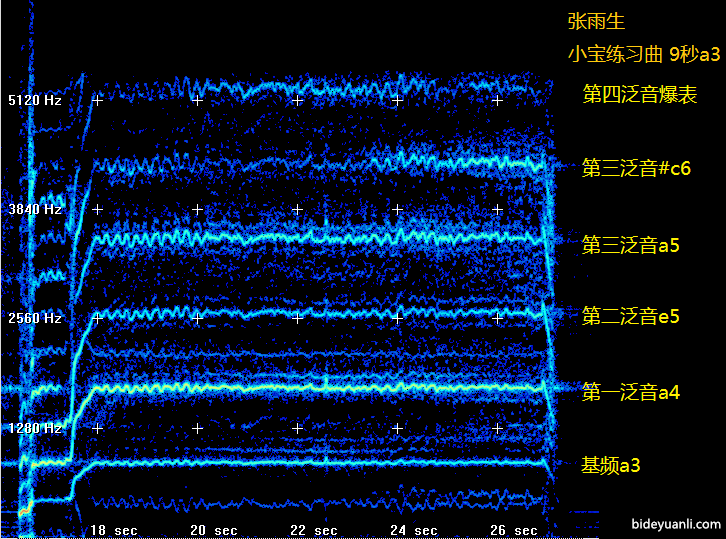Click the 张雨生 title text
The height and width of the screenshot is (539, 726).
coord(596,20)
